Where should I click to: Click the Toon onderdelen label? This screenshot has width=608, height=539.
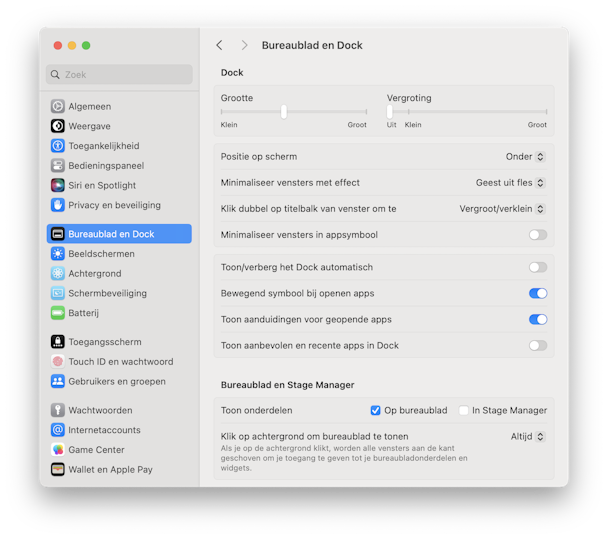[x=256, y=410]
